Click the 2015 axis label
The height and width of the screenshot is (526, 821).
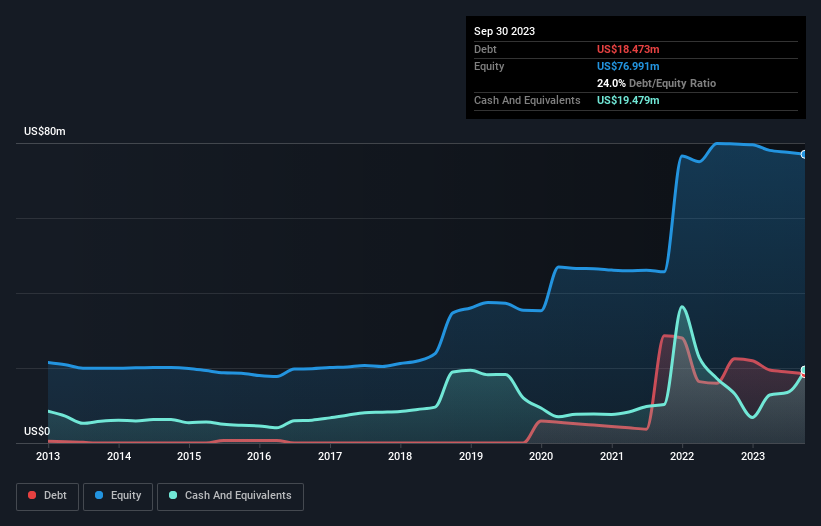189,456
